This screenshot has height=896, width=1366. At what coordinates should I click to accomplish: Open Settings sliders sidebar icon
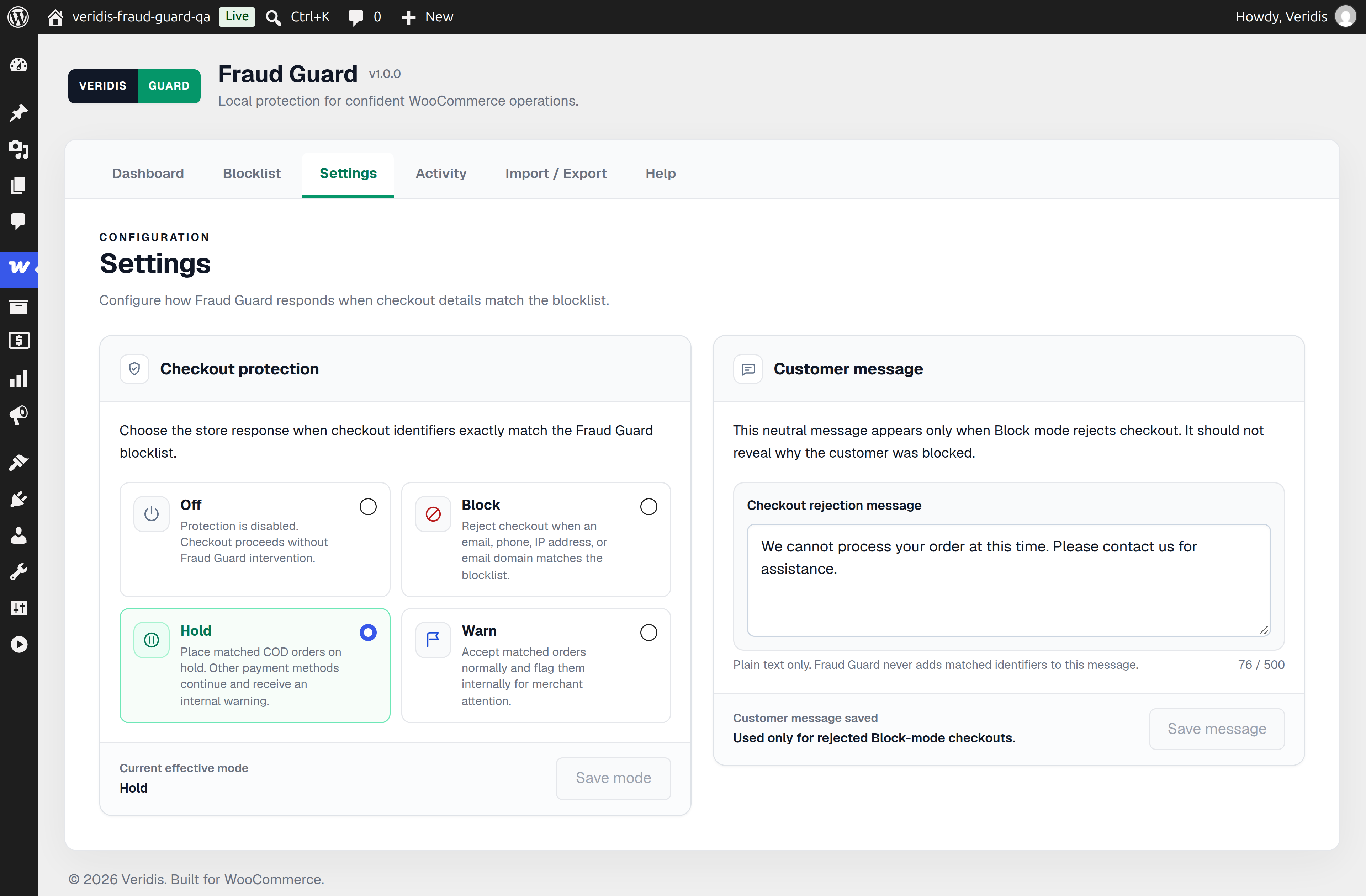[18, 608]
